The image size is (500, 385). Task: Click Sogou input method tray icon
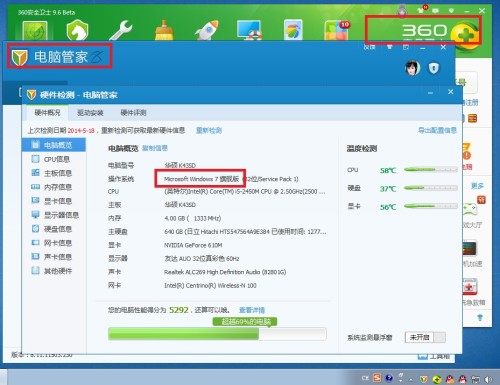click(x=377, y=378)
